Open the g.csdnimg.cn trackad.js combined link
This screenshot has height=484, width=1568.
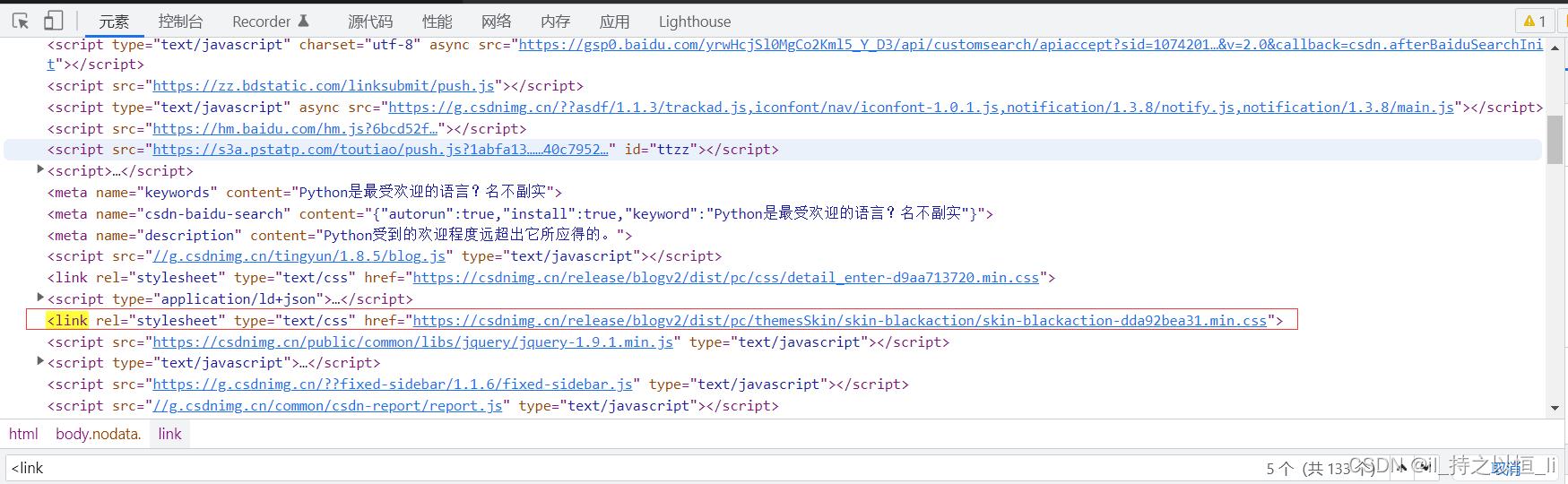[x=922, y=108]
